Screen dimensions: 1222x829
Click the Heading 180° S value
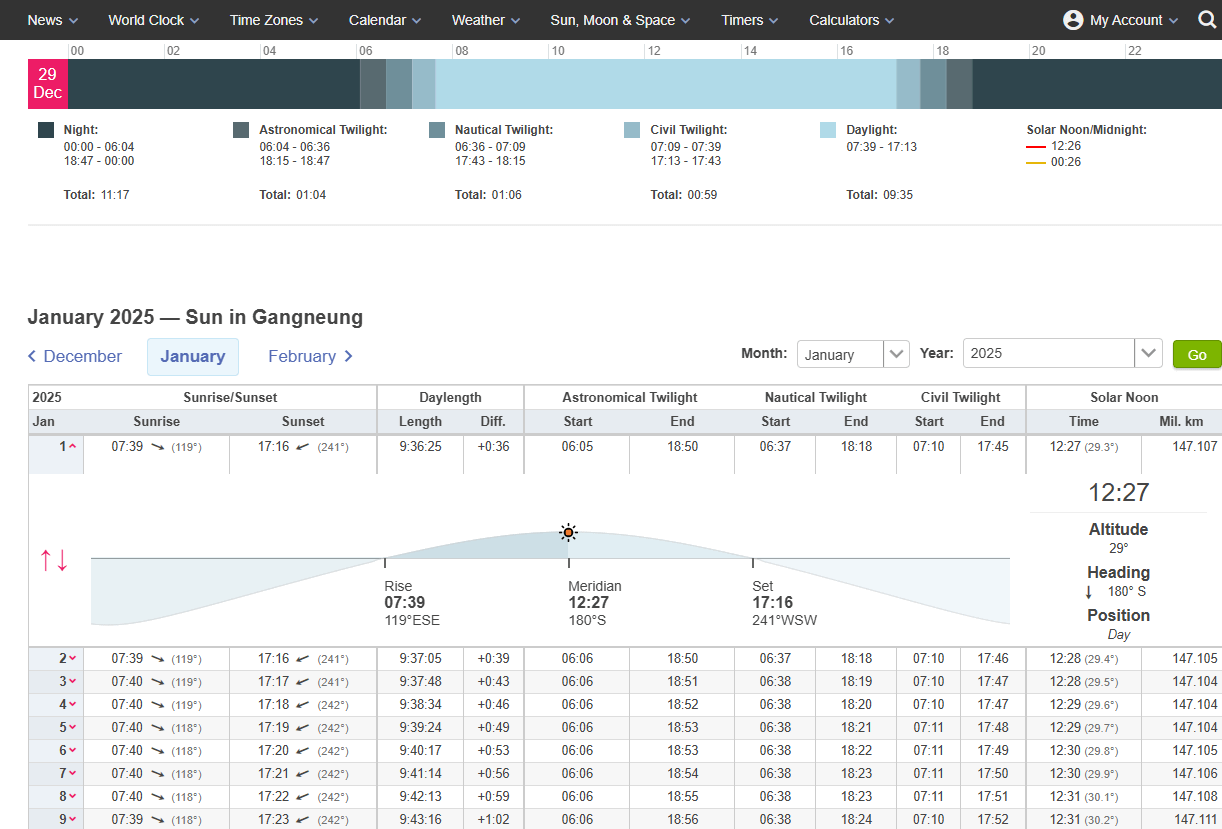1126,591
